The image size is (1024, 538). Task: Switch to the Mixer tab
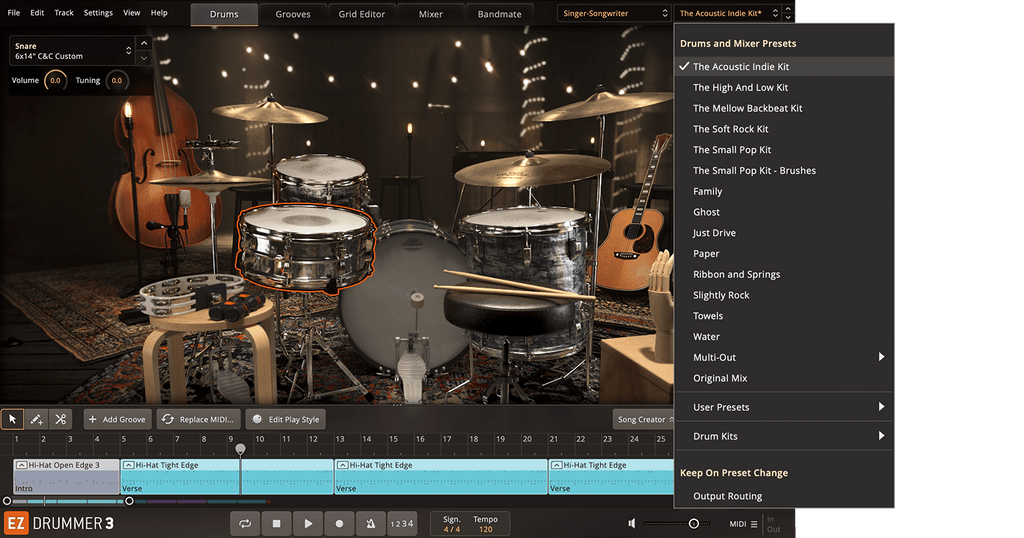pyautogui.click(x=430, y=14)
